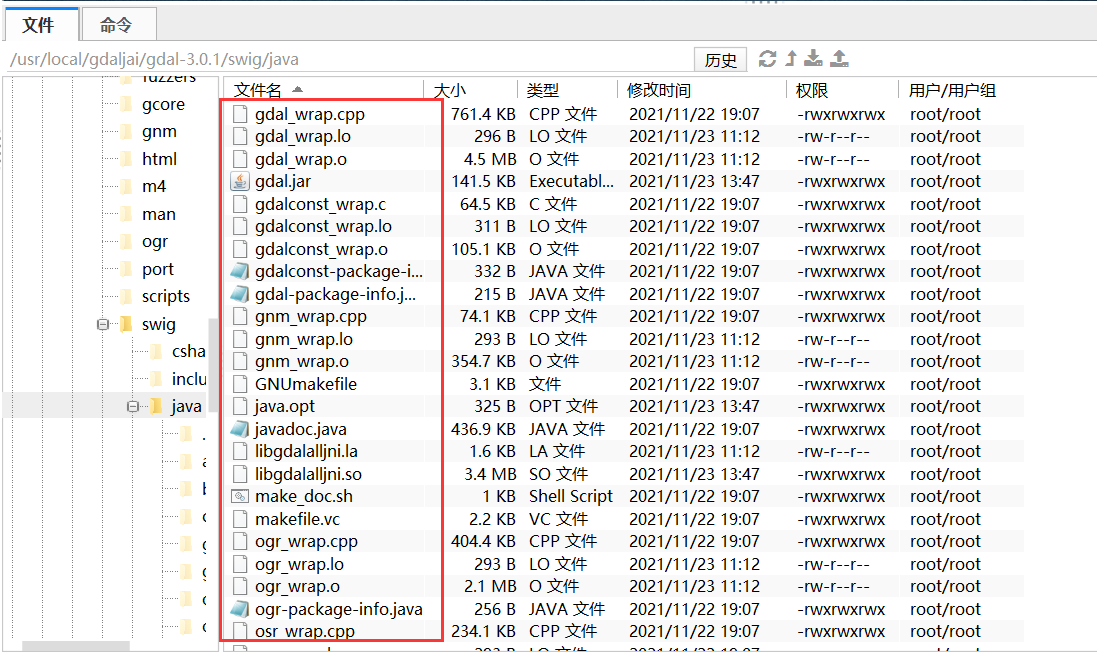Open the 历史 history panel
Image resolution: width=1097 pixels, height=654 pixels.
pos(720,59)
